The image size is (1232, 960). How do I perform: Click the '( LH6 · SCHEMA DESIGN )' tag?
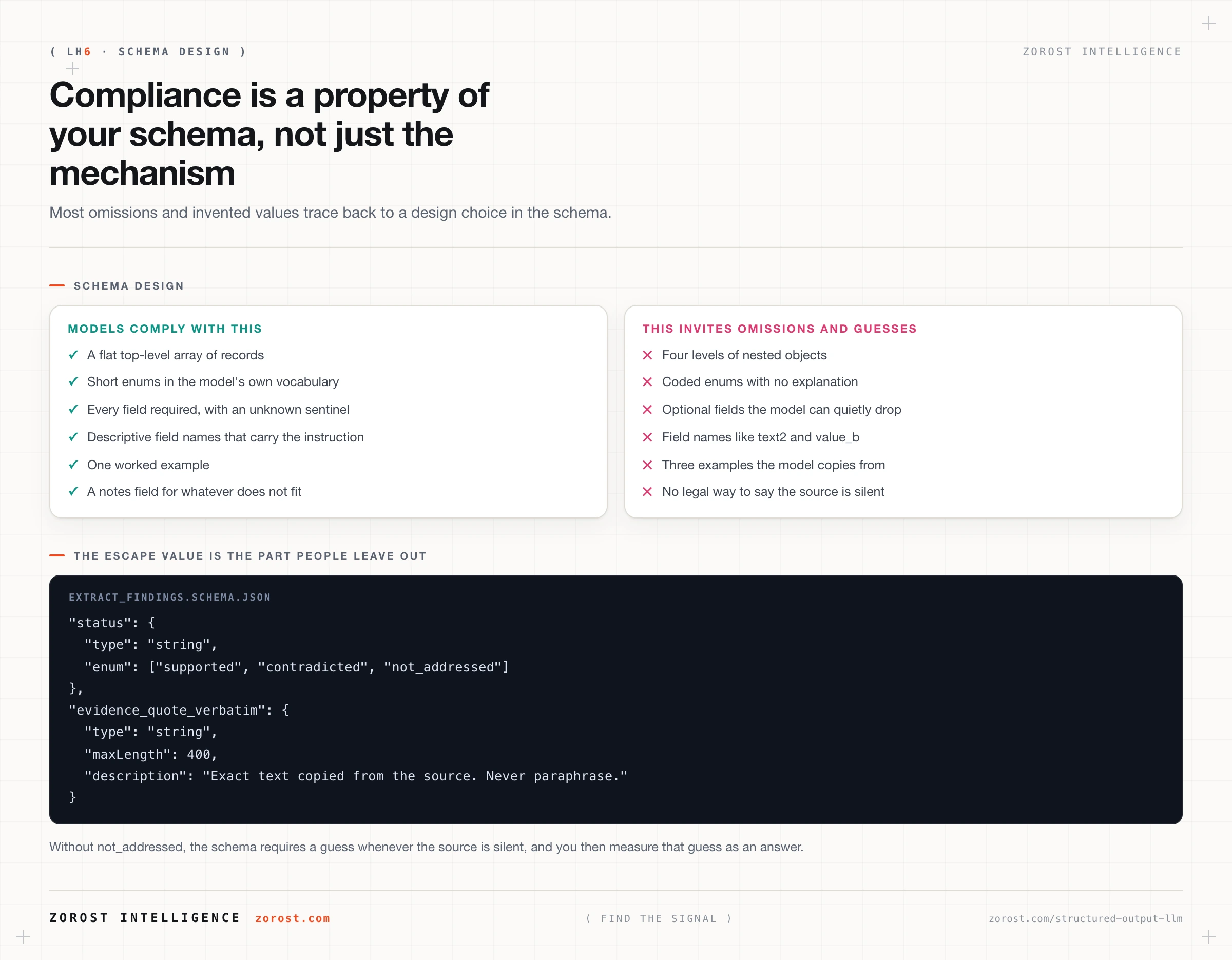pos(148,52)
